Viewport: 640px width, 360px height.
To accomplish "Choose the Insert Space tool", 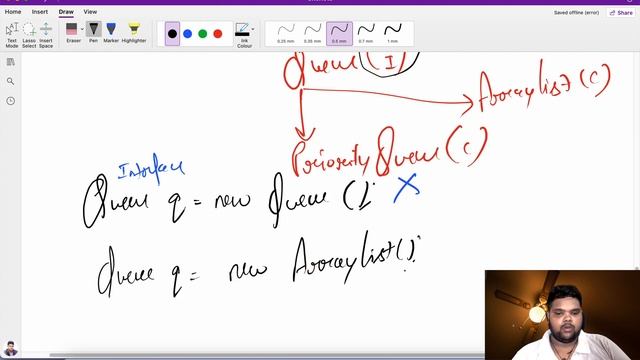I will click(x=46, y=35).
